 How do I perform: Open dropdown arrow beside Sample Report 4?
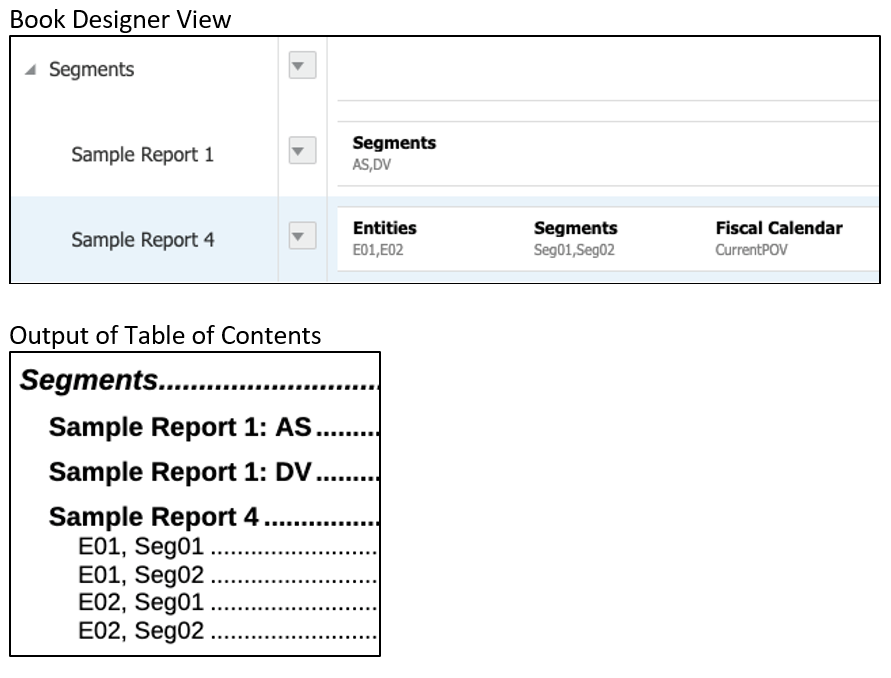pos(301,238)
